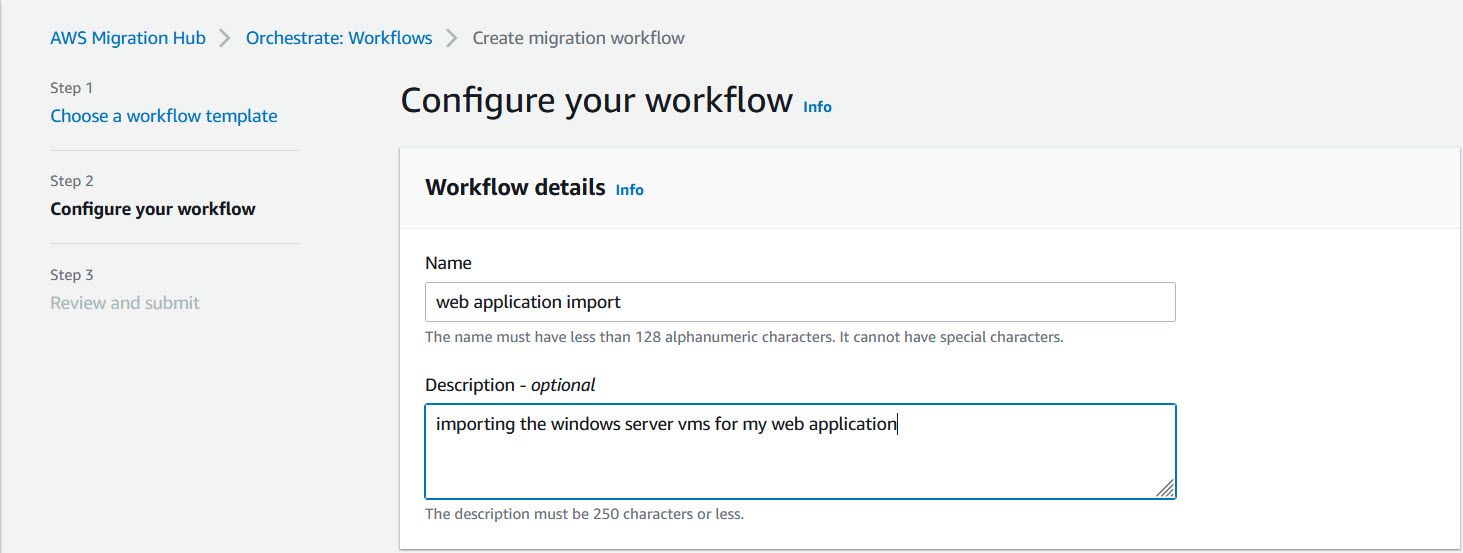
Task: Click inside the Description text area
Action: tap(800, 451)
